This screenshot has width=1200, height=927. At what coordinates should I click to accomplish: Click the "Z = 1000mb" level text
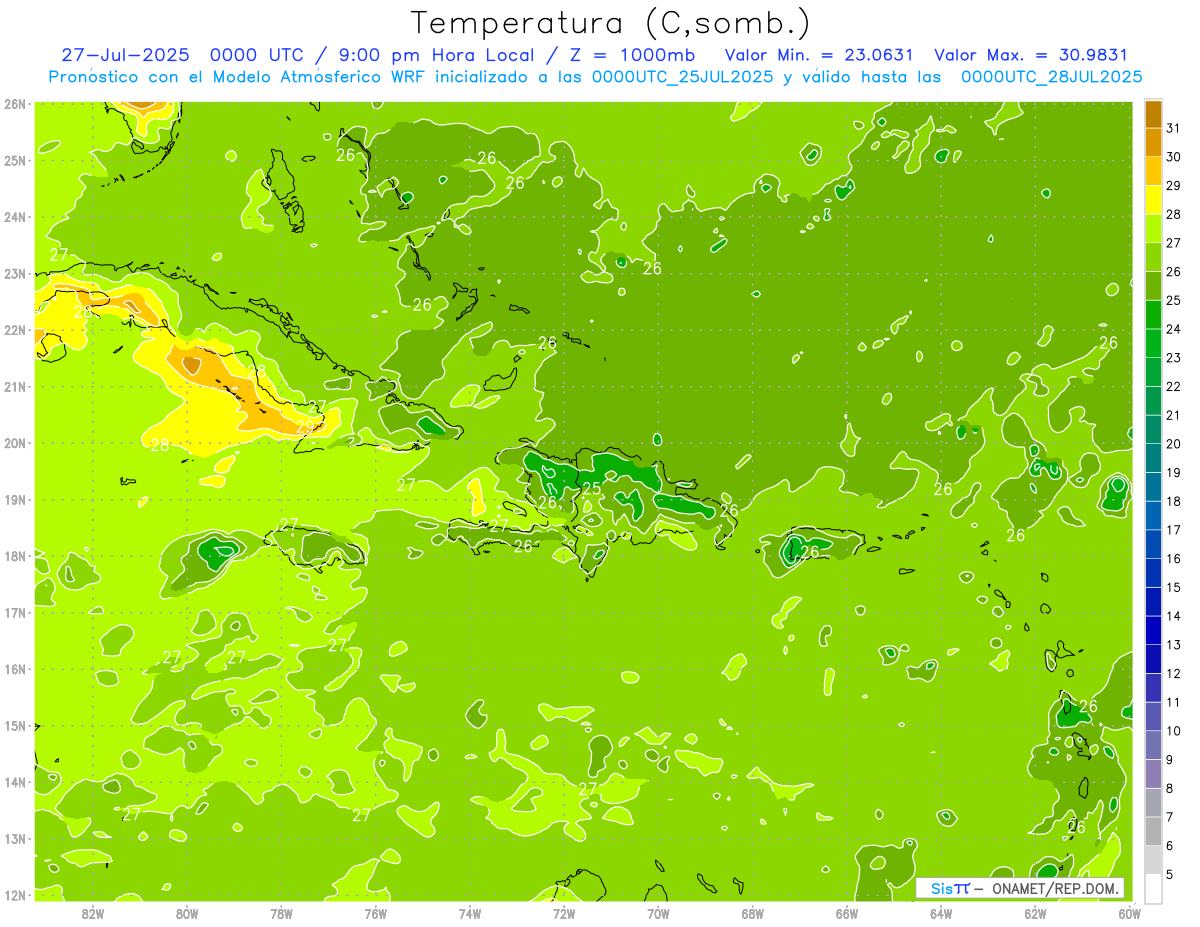coord(631,55)
